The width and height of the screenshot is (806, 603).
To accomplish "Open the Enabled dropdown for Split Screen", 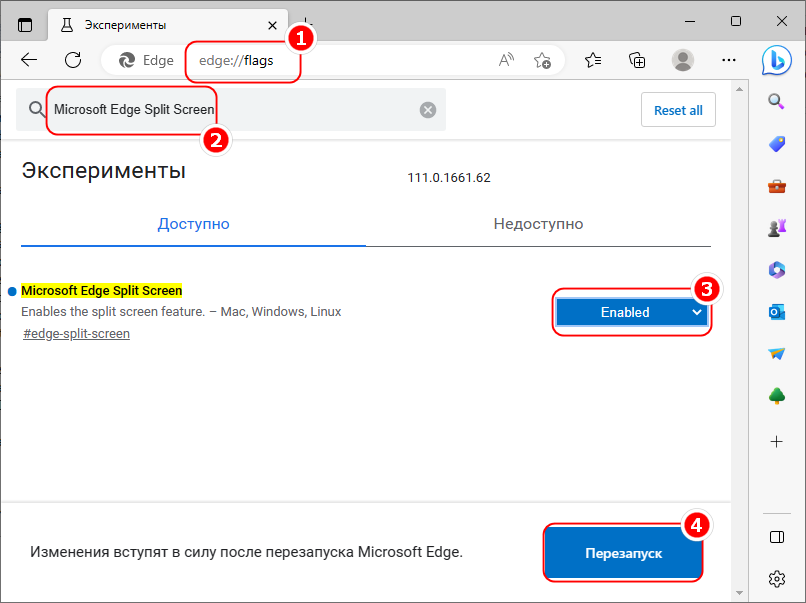I will pyautogui.click(x=632, y=312).
